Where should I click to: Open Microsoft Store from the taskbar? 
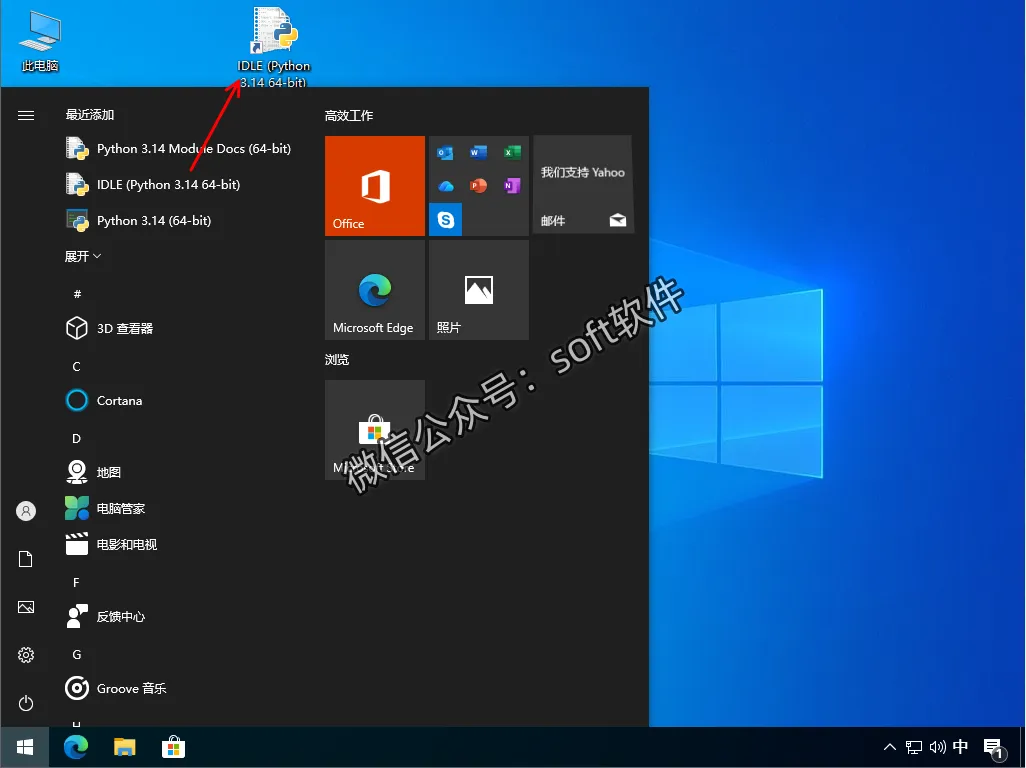click(173, 747)
